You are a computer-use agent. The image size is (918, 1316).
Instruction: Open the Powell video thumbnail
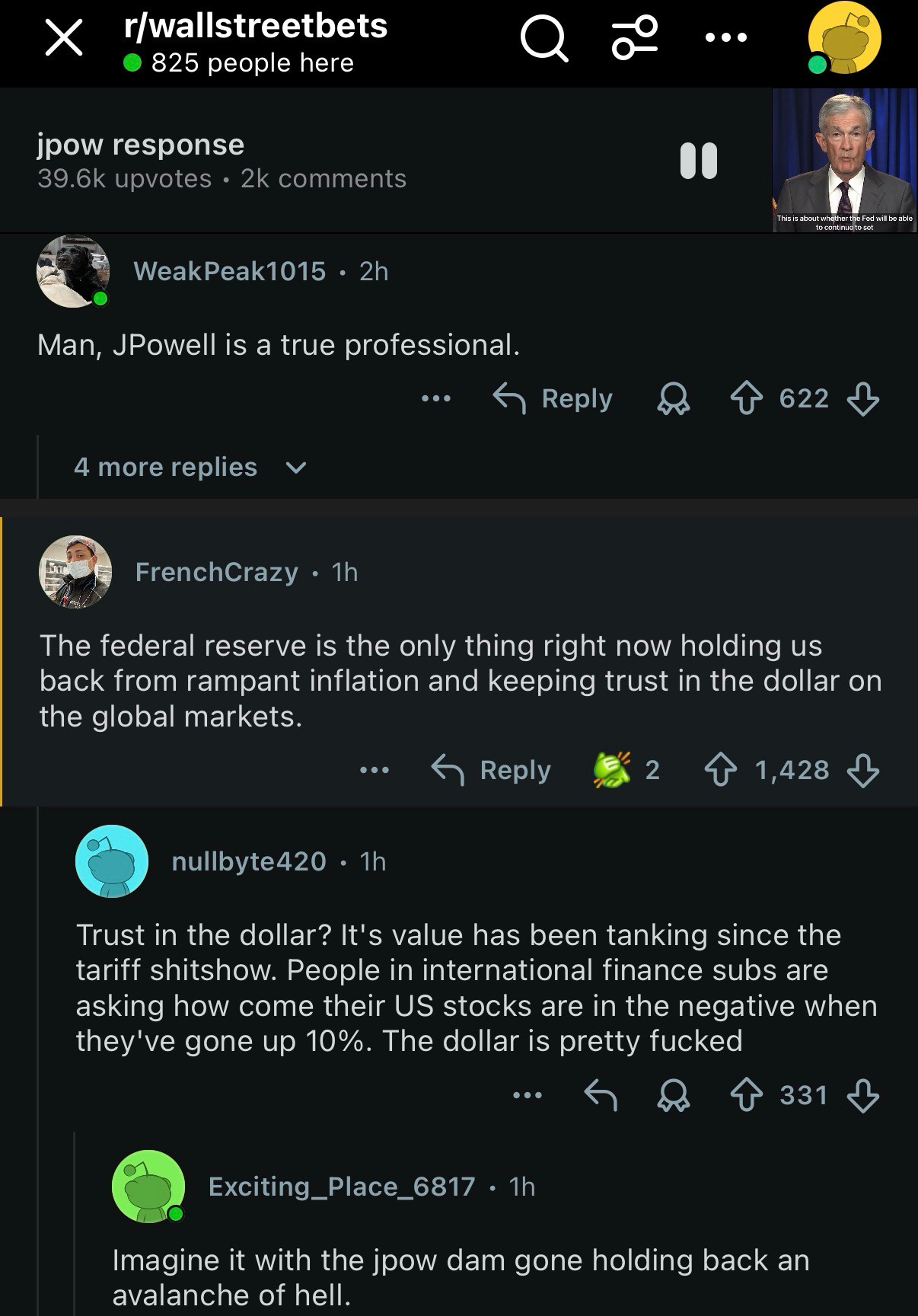click(844, 160)
